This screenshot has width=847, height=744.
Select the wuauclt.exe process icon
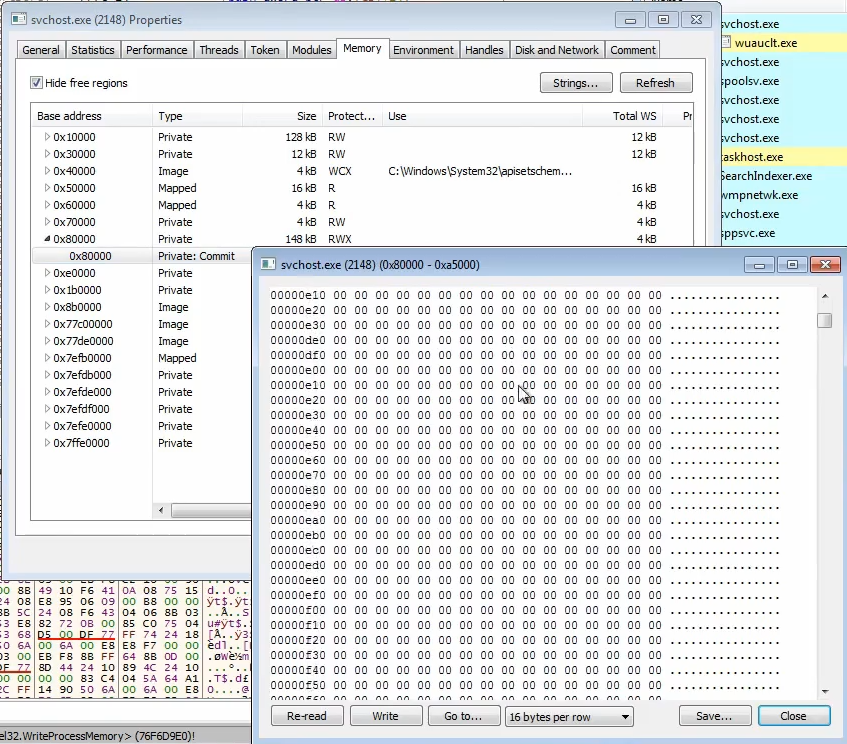click(727, 43)
